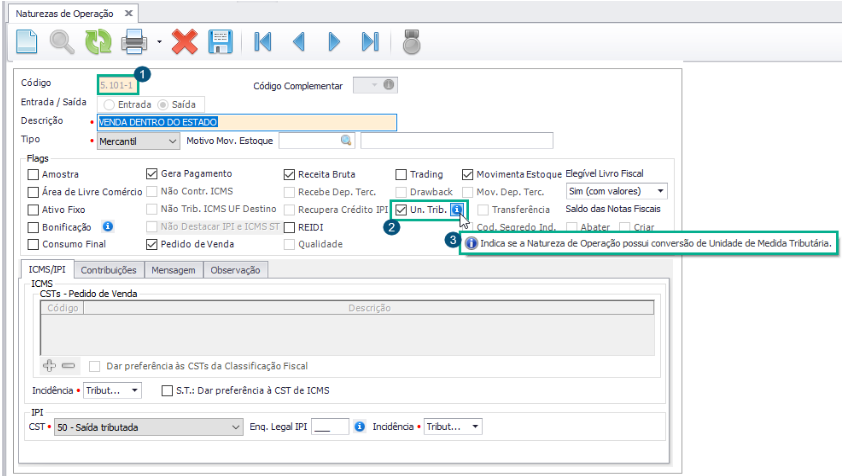This screenshot has width=844, height=476.
Task: Go to the first record
Action: [x=264, y=42]
